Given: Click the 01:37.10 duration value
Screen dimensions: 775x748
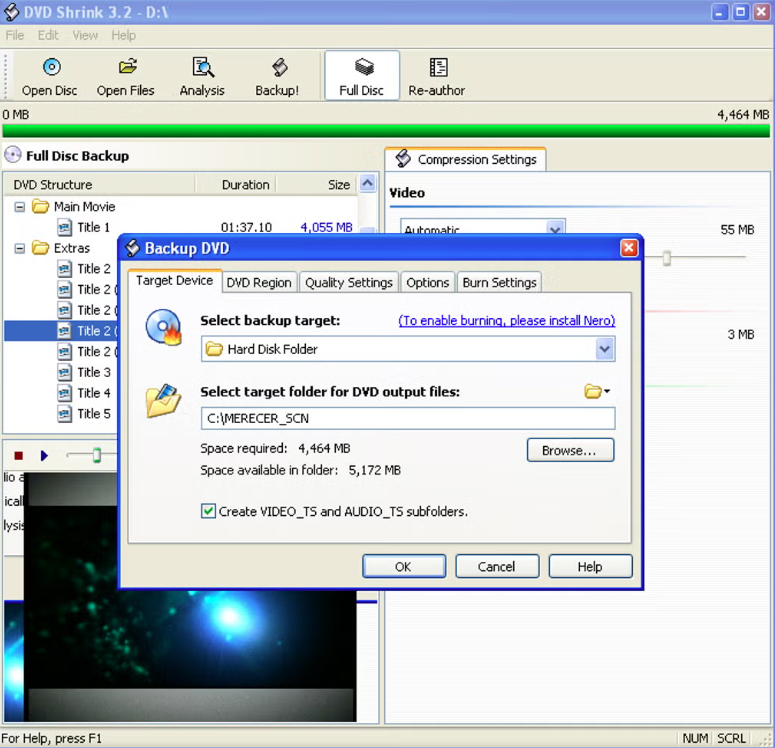Looking at the screenshot, I should (246, 227).
